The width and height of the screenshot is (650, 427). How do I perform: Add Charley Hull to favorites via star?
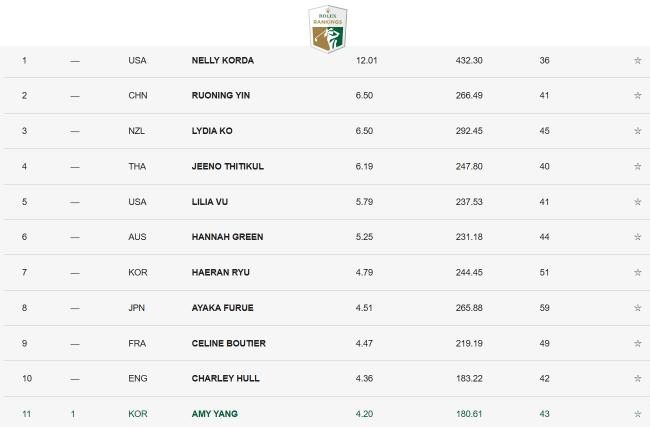637,378
